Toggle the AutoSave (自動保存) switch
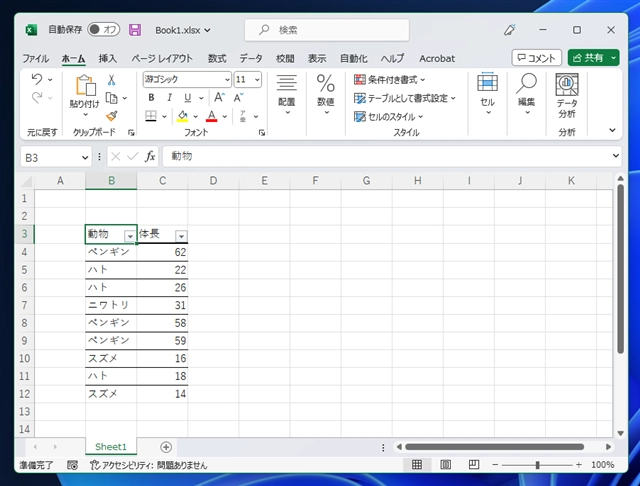The height and width of the screenshot is (486, 640). (x=103, y=30)
